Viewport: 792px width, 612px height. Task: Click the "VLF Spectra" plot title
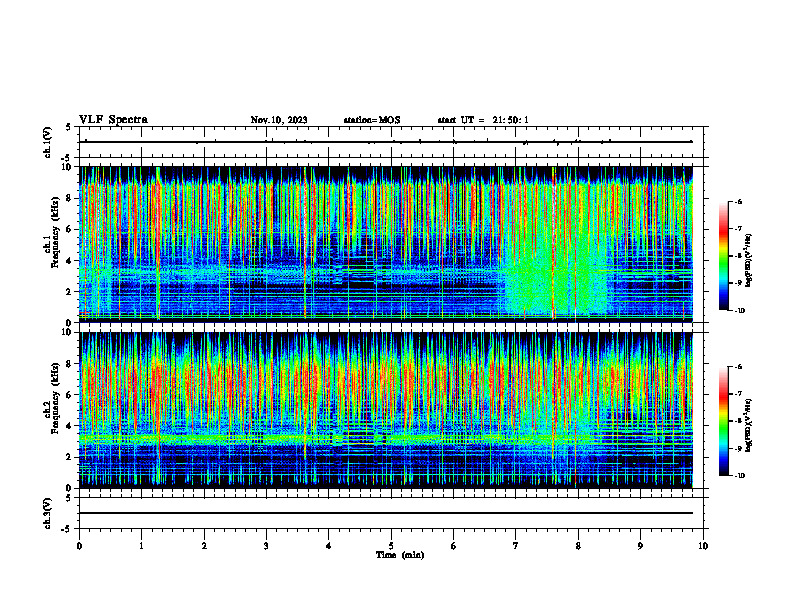click(113, 120)
